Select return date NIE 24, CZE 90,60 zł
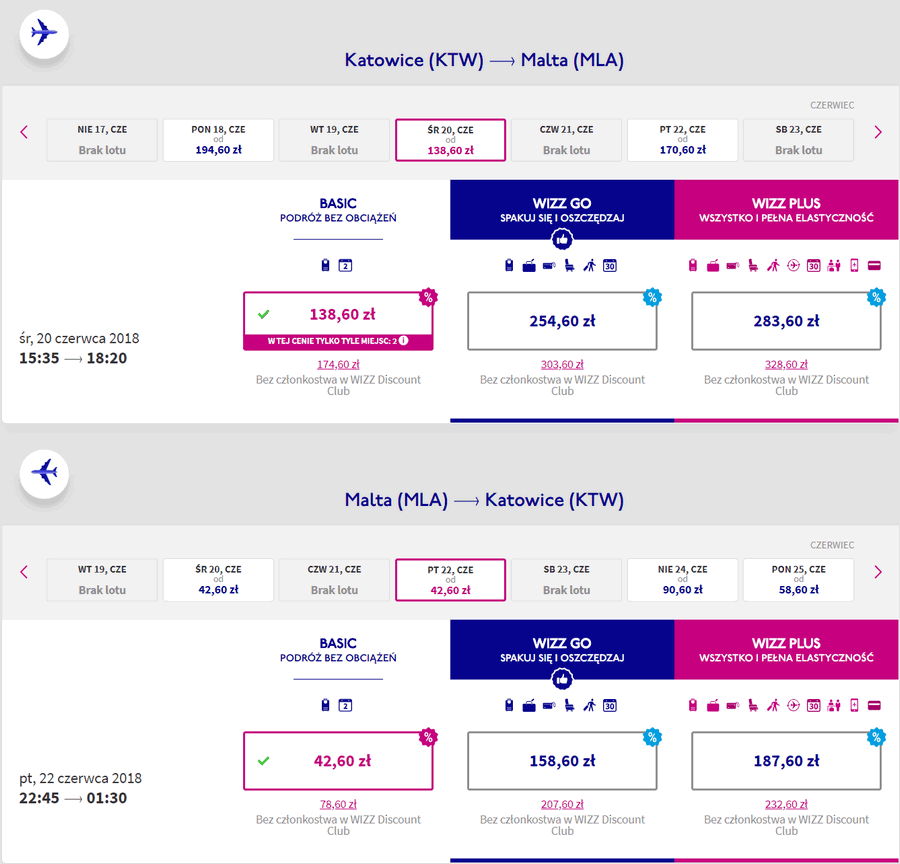This screenshot has height=864, width=900. point(682,580)
